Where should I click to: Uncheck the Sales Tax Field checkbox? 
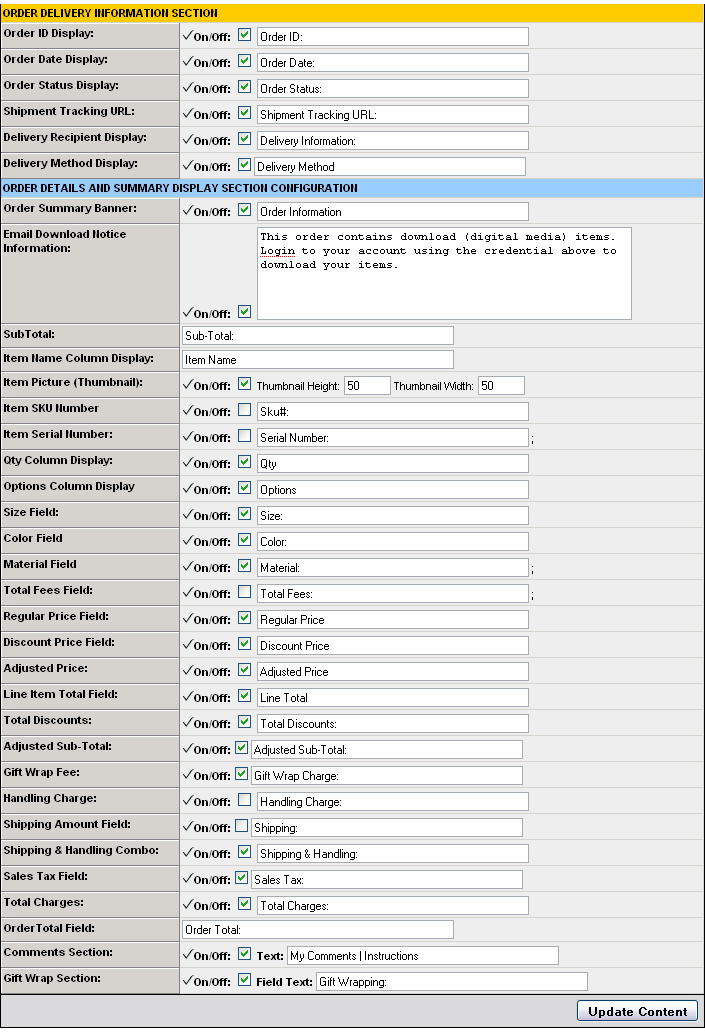click(x=242, y=878)
